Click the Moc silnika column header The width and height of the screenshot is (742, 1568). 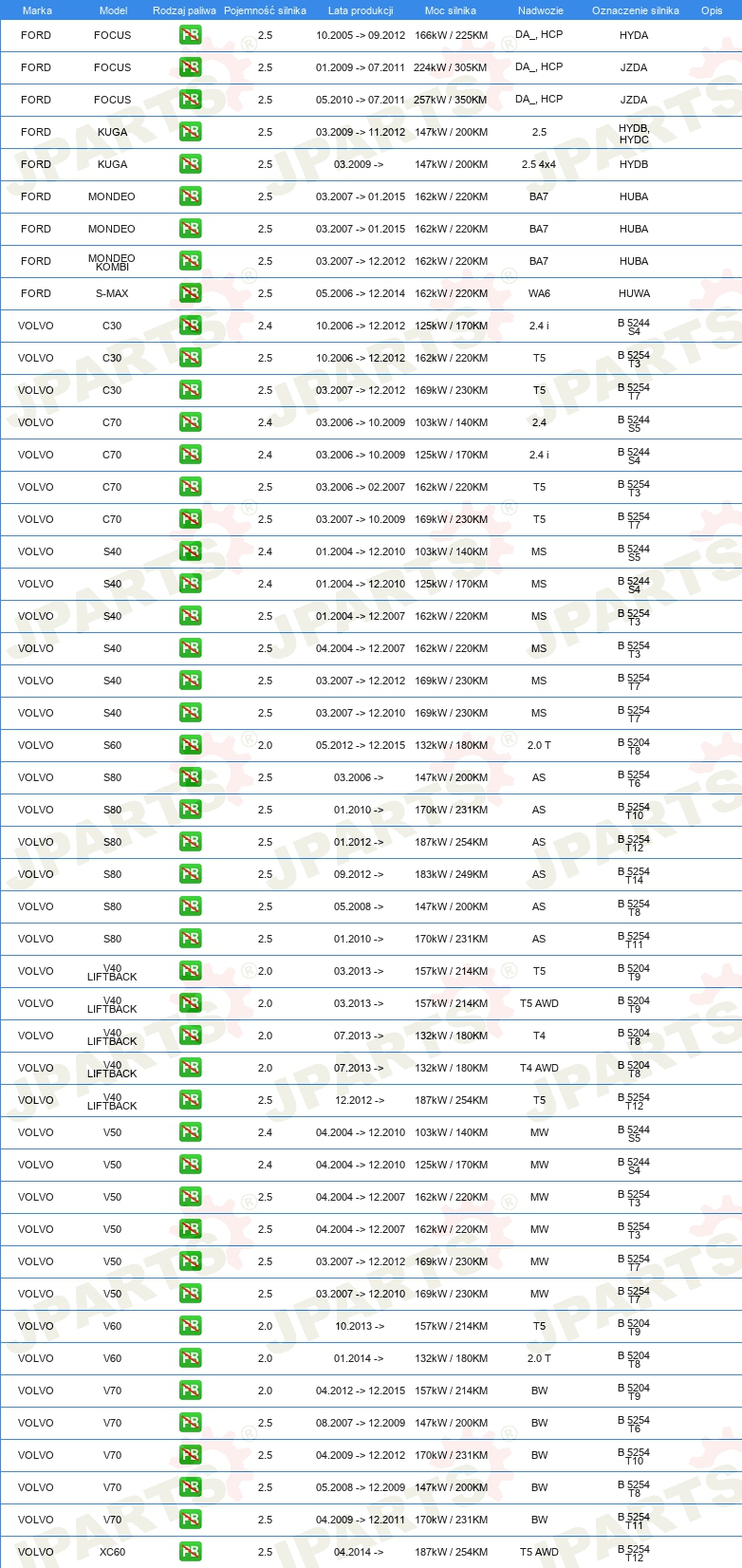coord(451,10)
